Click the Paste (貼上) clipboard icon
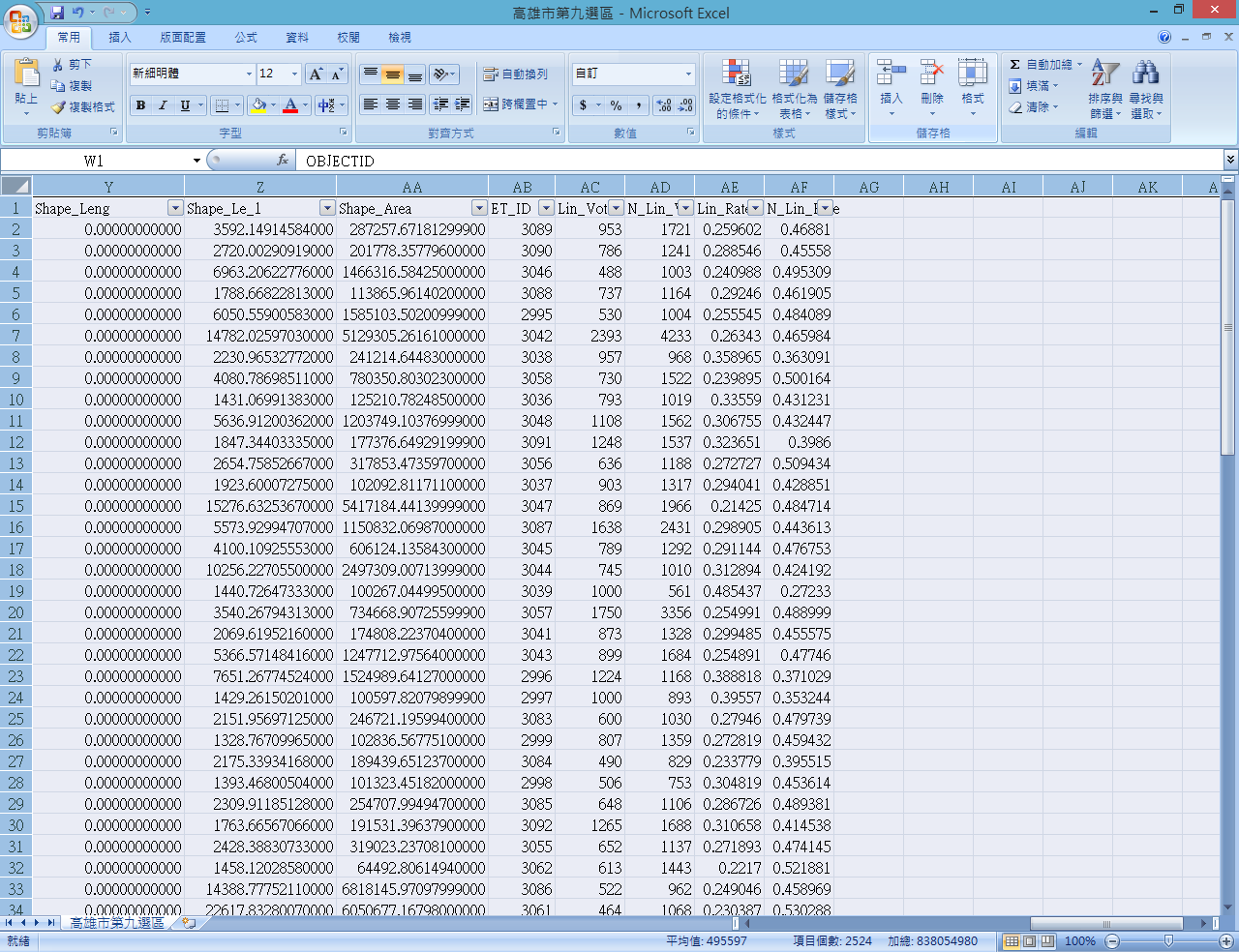Image resolution: width=1239 pixels, height=952 pixels. pos(26,75)
